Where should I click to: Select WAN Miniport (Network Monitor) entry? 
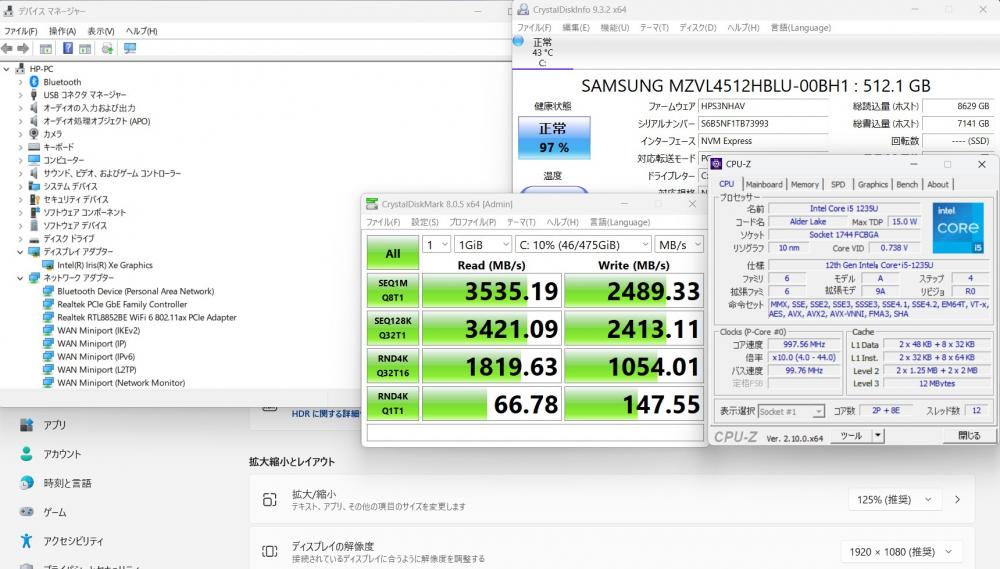[x=121, y=383]
